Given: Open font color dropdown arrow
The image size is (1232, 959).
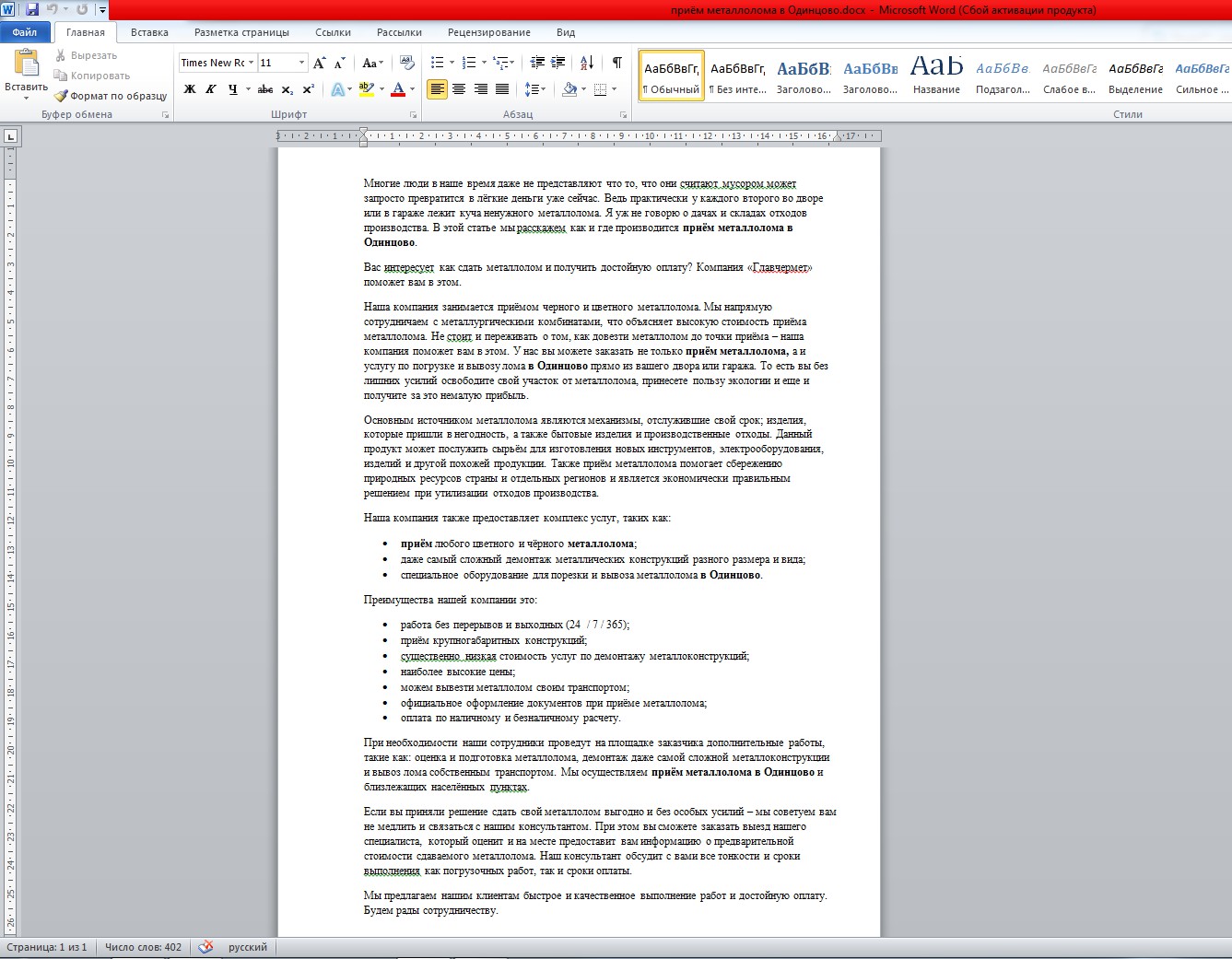Looking at the screenshot, I should (412, 89).
